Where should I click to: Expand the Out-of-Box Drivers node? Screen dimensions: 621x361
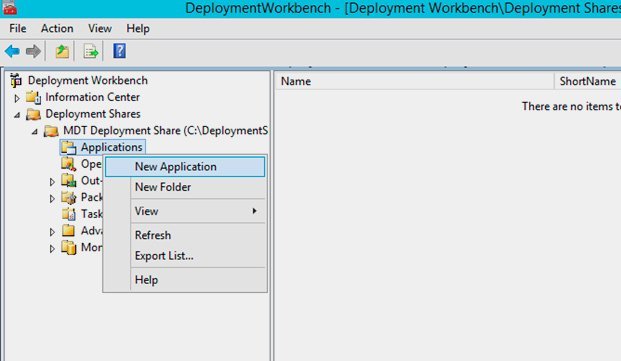pyautogui.click(x=52, y=182)
